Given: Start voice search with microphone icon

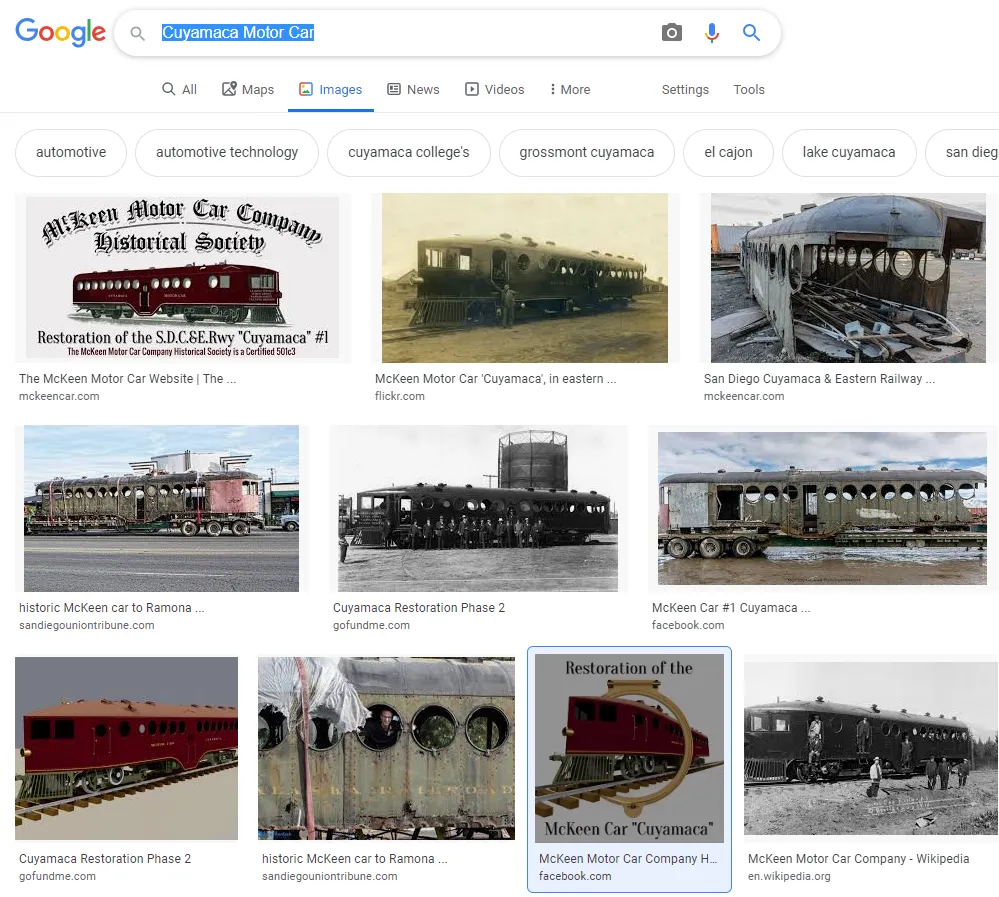Looking at the screenshot, I should tap(712, 32).
